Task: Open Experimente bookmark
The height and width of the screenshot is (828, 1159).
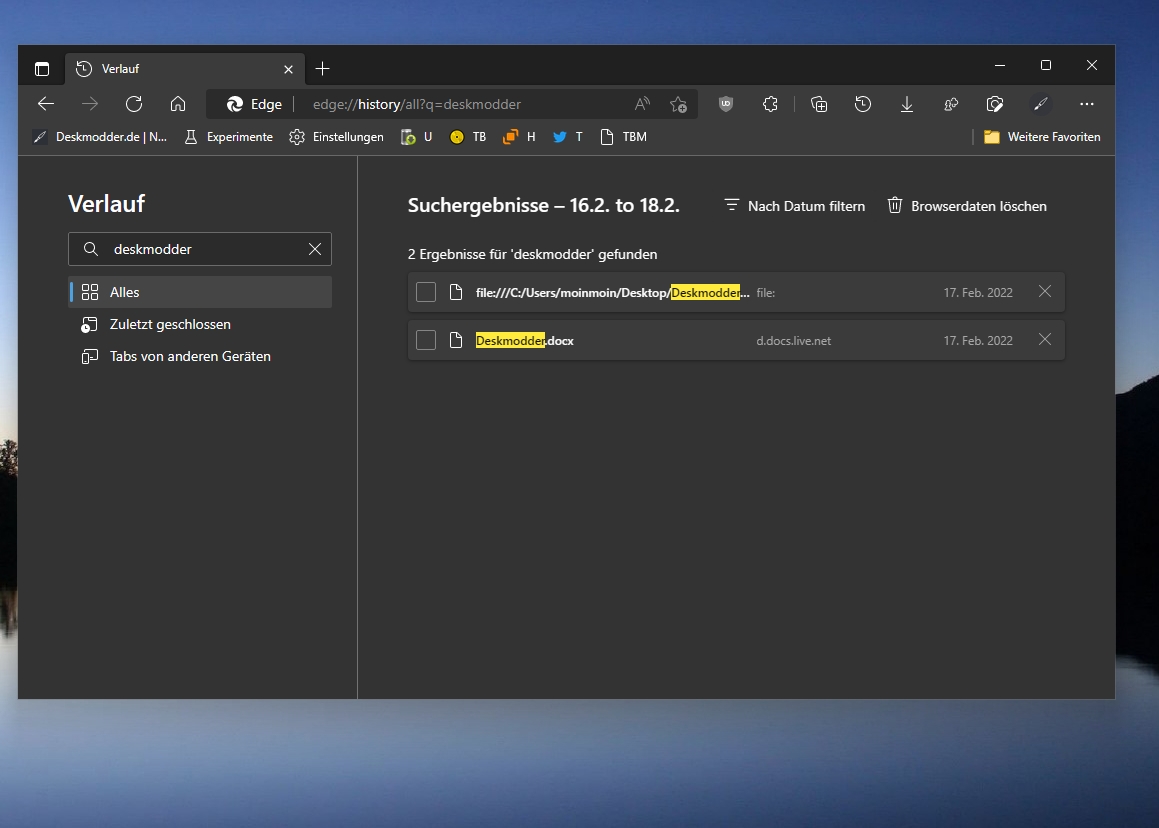Action: tap(229, 137)
